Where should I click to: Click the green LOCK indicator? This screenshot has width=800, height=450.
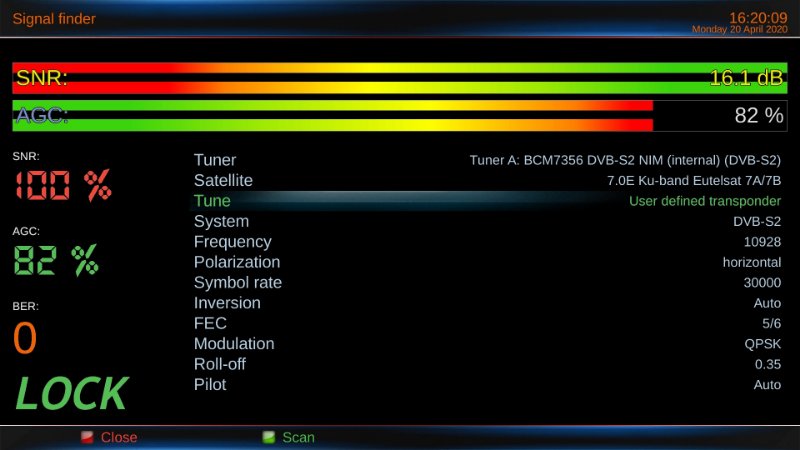click(71, 393)
